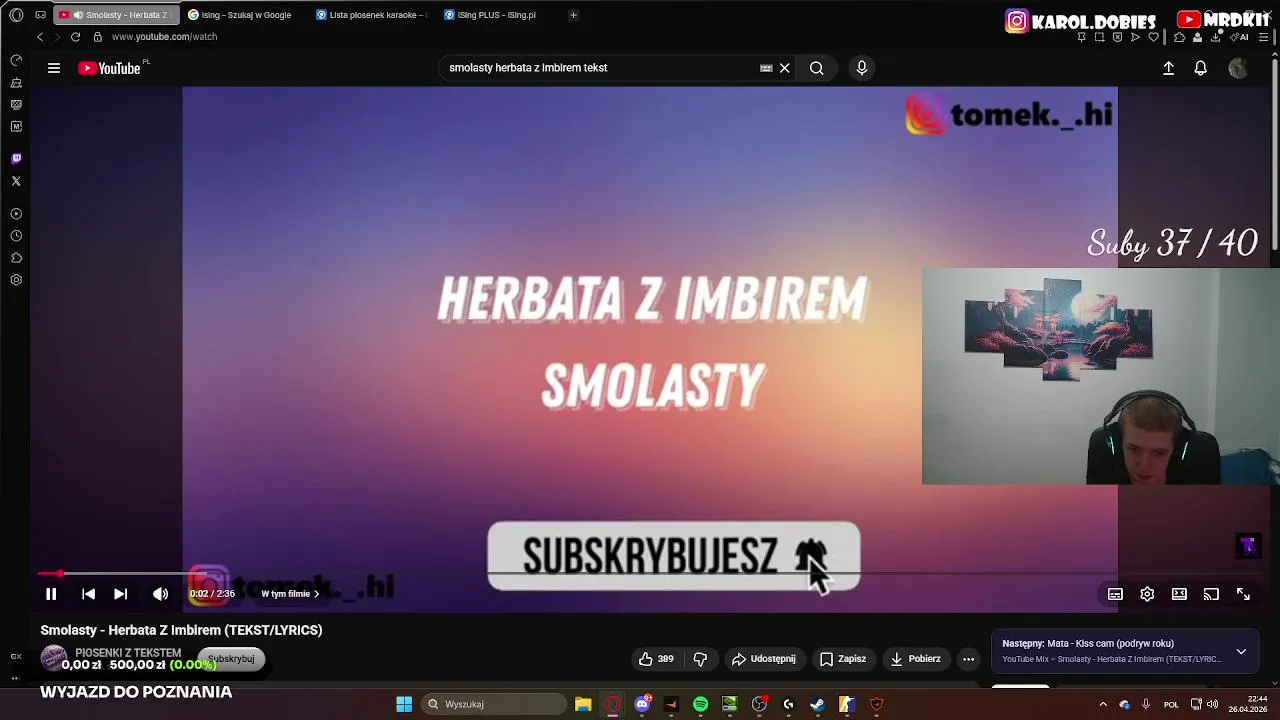Expand the 'Następny' up-next queue panel
This screenshot has width=1280, height=720.
point(1241,651)
